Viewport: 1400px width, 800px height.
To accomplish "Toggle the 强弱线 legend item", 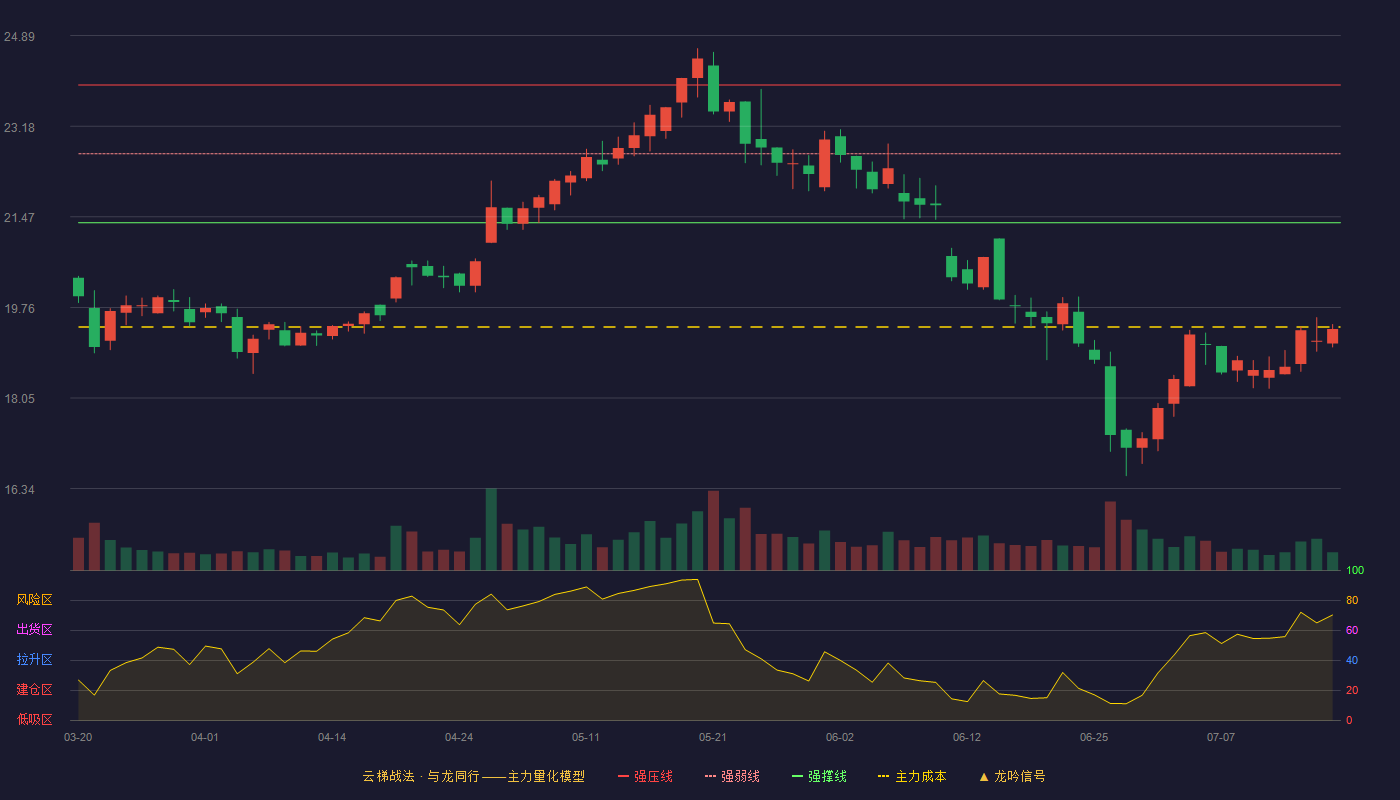I will pos(732,776).
